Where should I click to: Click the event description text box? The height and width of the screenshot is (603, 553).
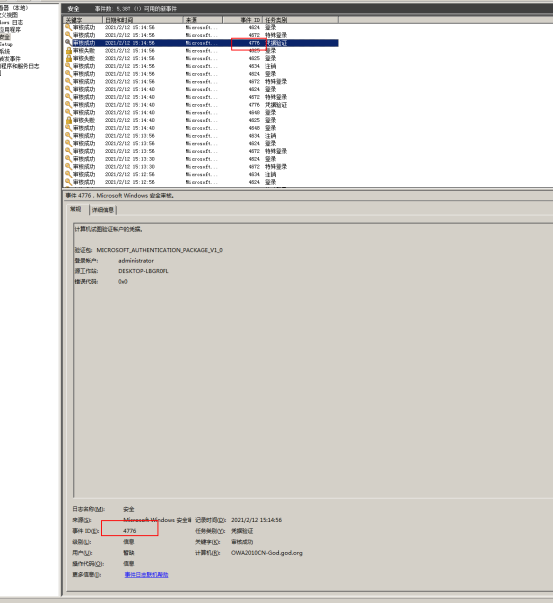click(313, 360)
